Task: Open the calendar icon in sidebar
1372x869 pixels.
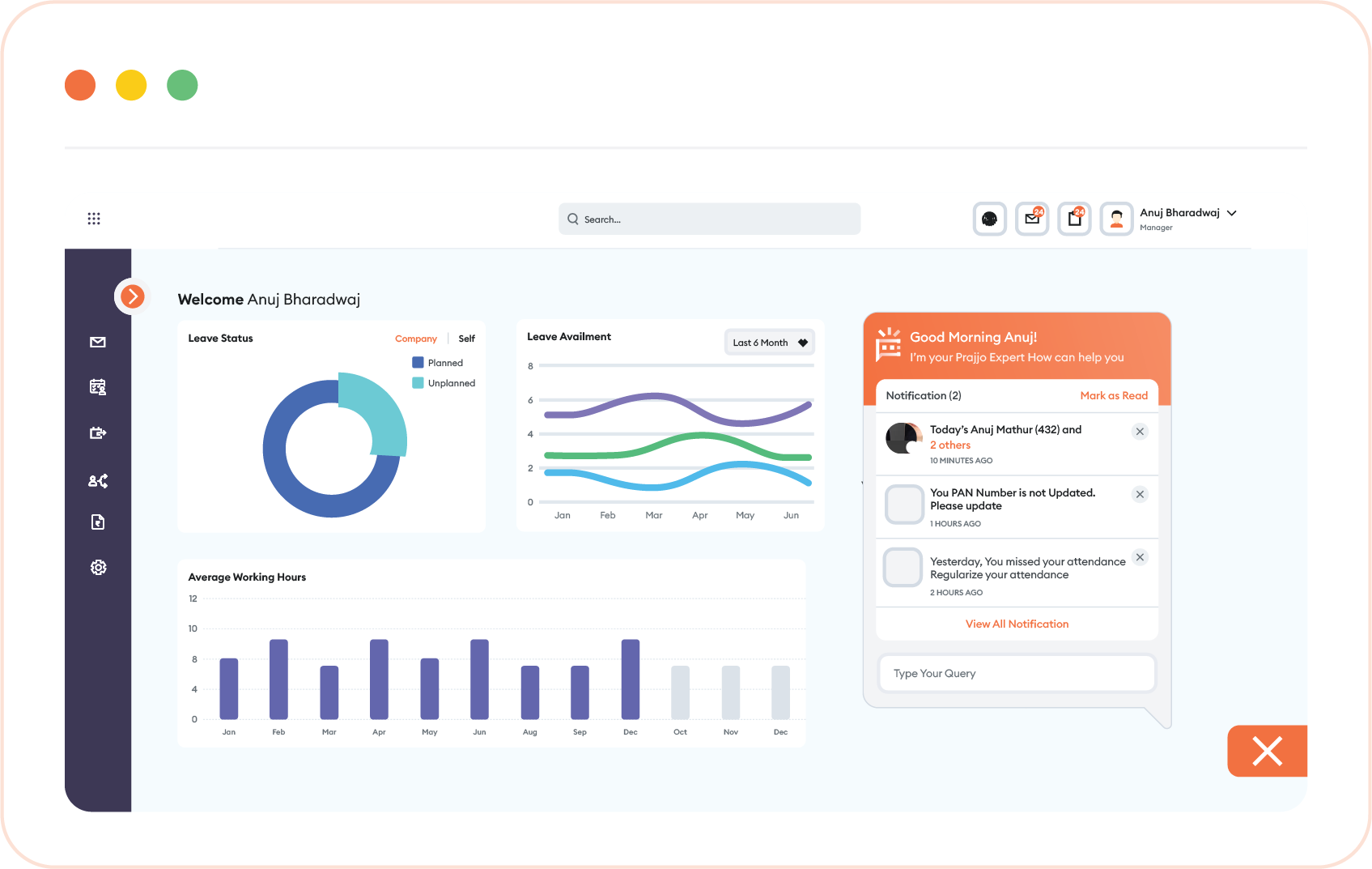Action: pyautogui.click(x=98, y=387)
